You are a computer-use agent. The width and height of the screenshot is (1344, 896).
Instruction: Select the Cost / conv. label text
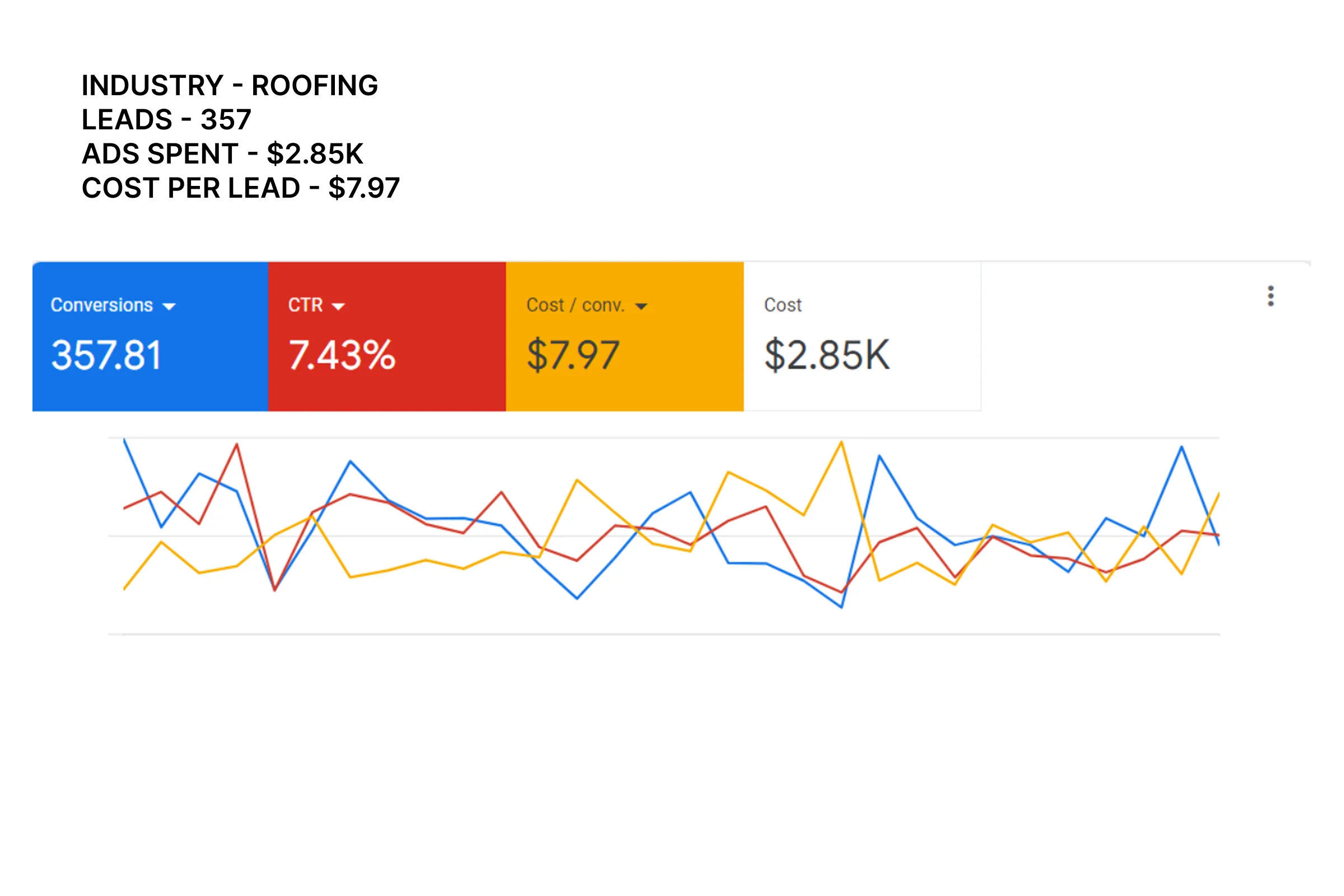pyautogui.click(x=575, y=305)
